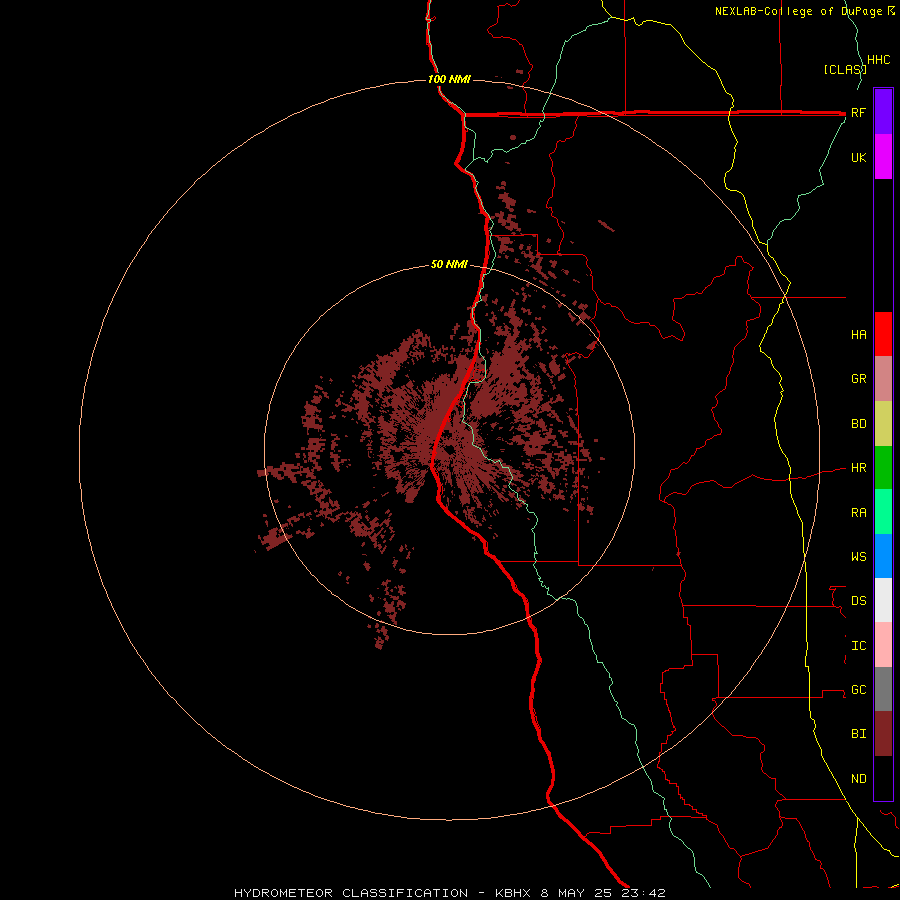Click the BI legend label

point(858,734)
